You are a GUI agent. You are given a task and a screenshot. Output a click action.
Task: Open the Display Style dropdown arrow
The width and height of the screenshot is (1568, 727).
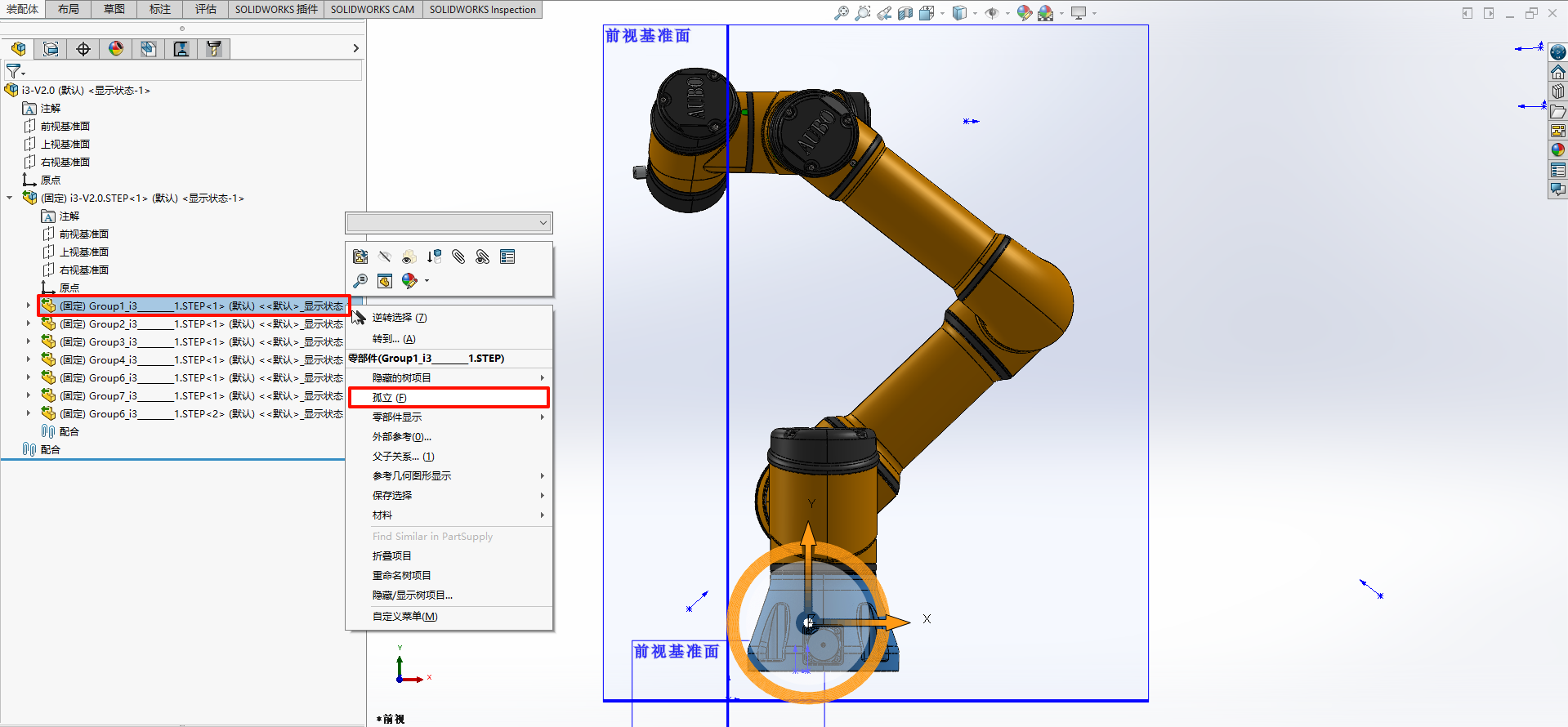(x=975, y=13)
